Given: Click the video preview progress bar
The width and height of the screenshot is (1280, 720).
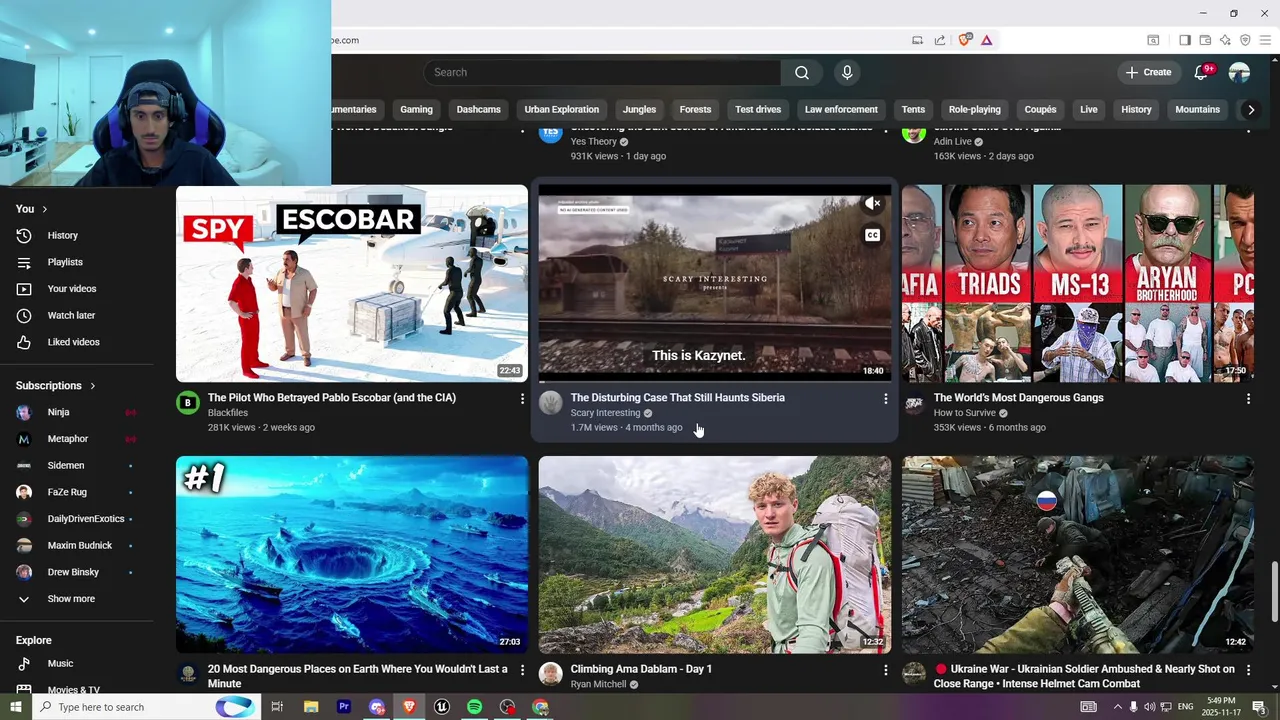Looking at the screenshot, I should pos(715,381).
